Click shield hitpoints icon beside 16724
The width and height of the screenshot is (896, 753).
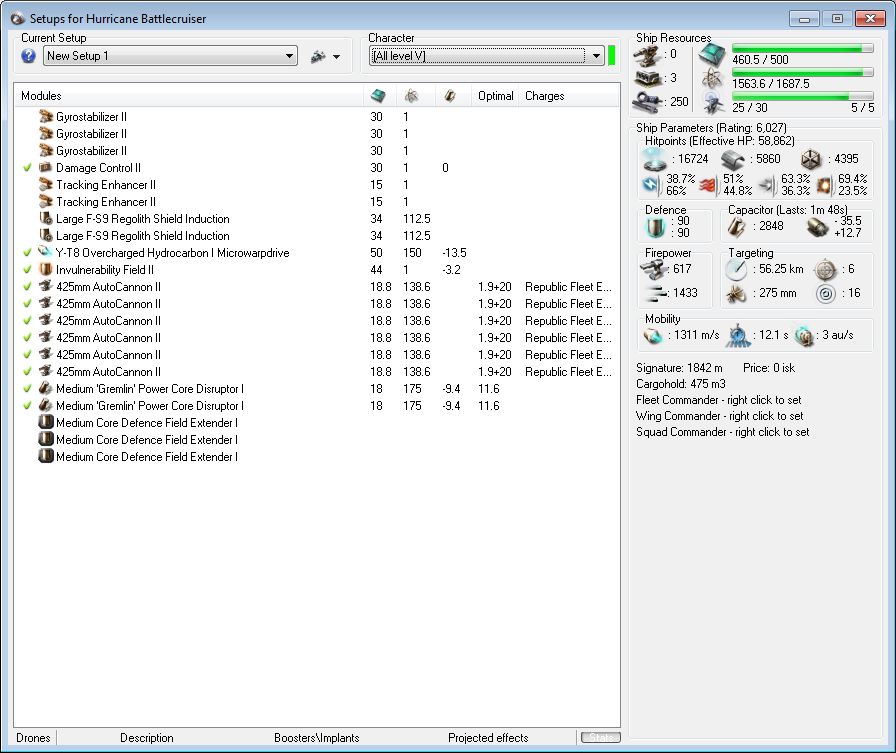(x=654, y=159)
